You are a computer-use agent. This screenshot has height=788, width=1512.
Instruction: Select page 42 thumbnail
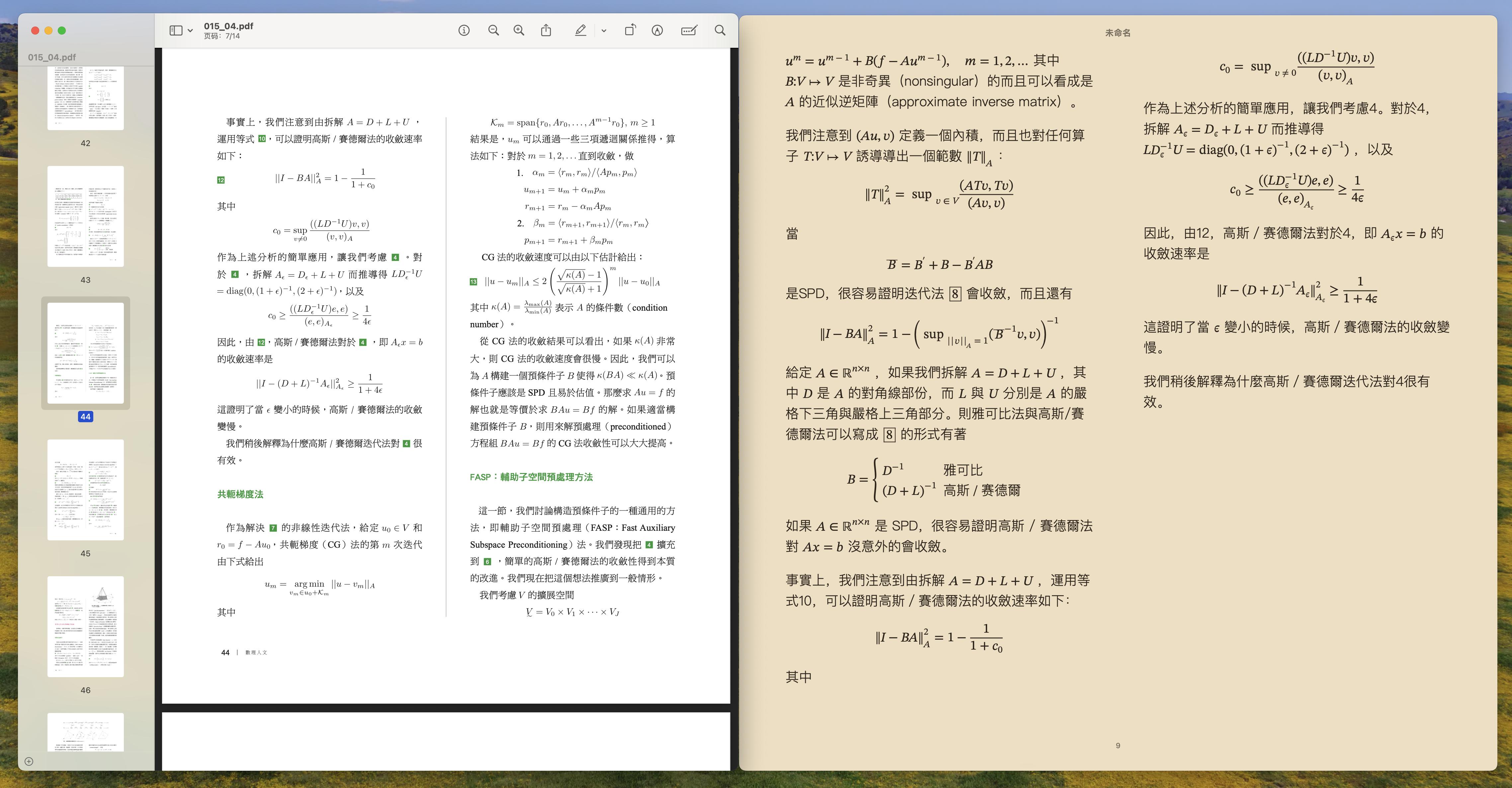[86, 98]
